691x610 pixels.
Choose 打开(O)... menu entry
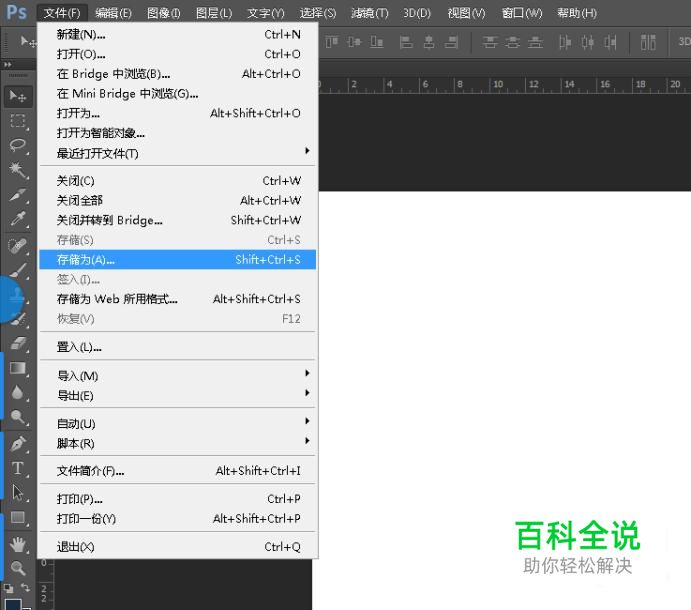[178, 54]
